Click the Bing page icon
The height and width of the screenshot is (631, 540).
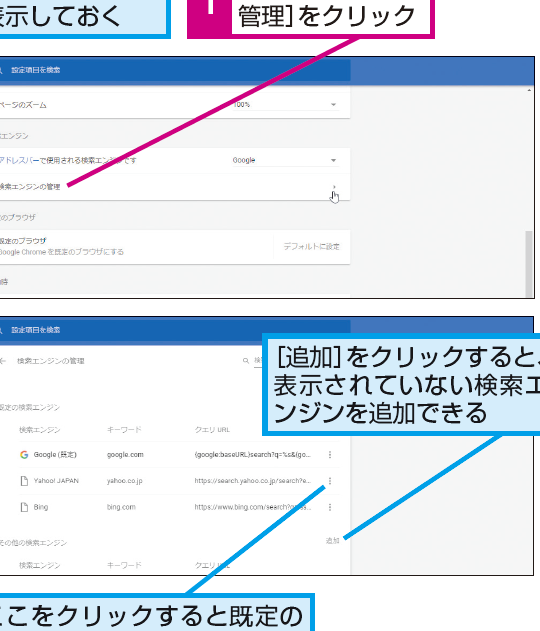click(x=24, y=507)
